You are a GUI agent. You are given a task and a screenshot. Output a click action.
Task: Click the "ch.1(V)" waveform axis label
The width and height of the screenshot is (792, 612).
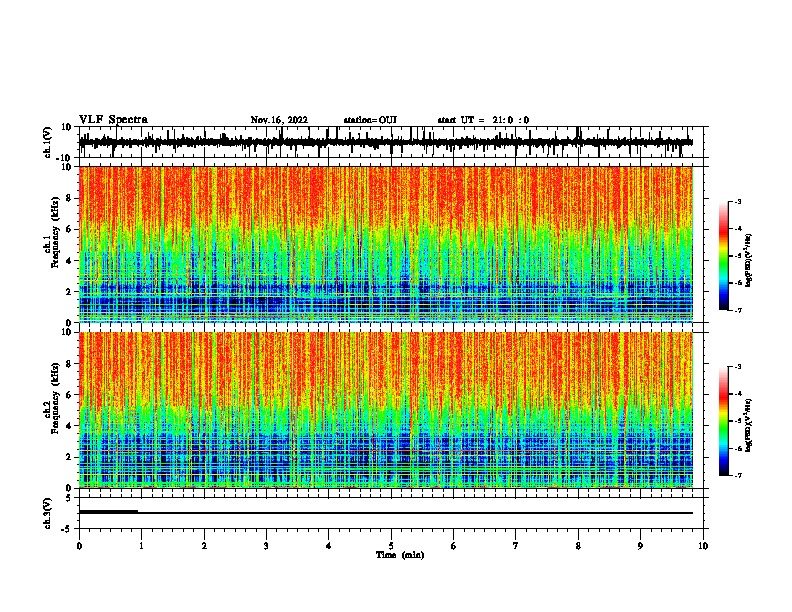coord(48,142)
